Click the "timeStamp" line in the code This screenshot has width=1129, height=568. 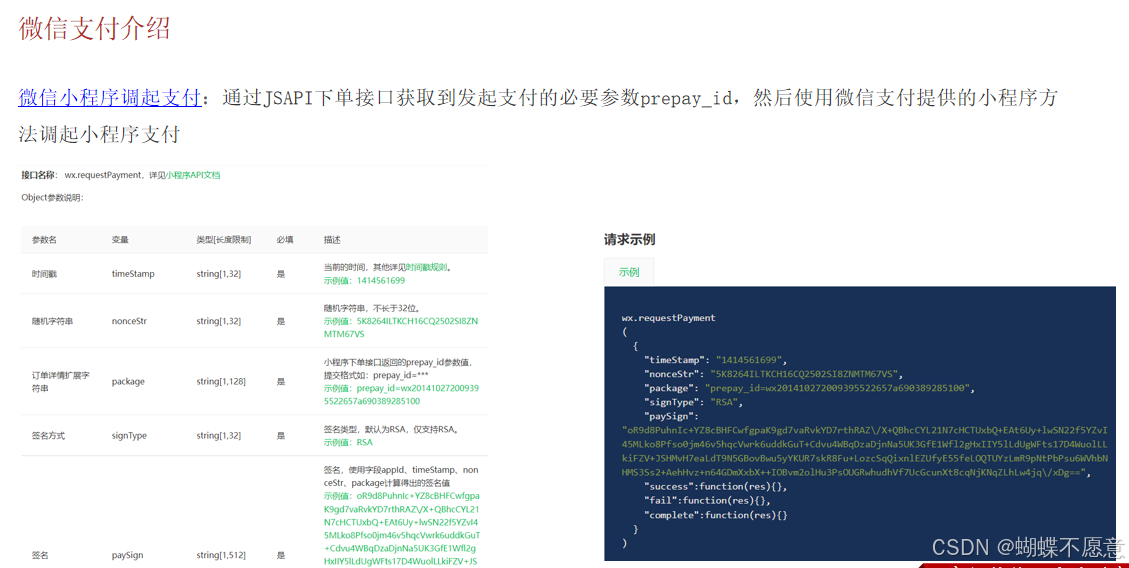coord(715,360)
